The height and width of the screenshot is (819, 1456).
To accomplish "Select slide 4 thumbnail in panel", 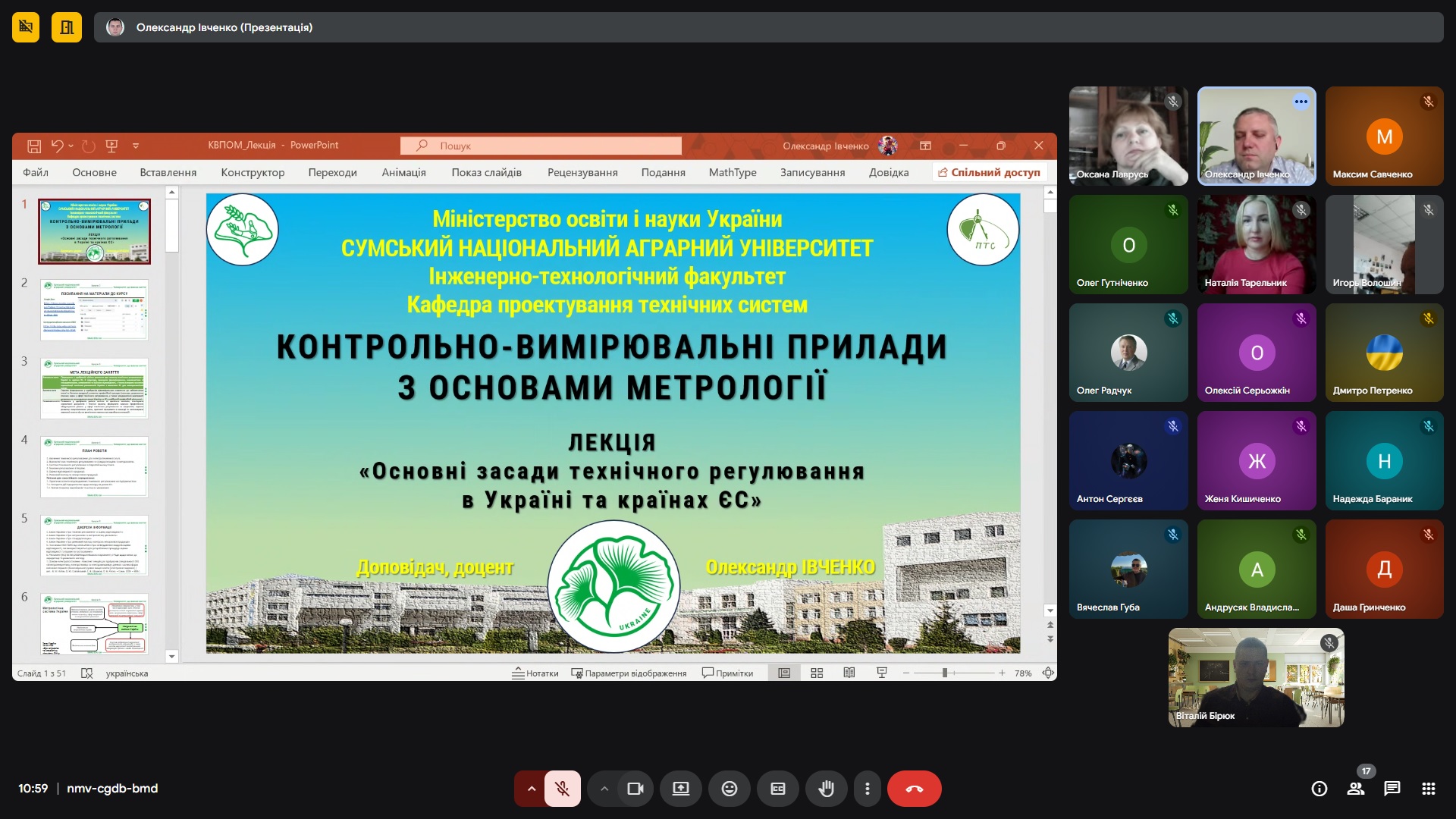I will point(94,467).
